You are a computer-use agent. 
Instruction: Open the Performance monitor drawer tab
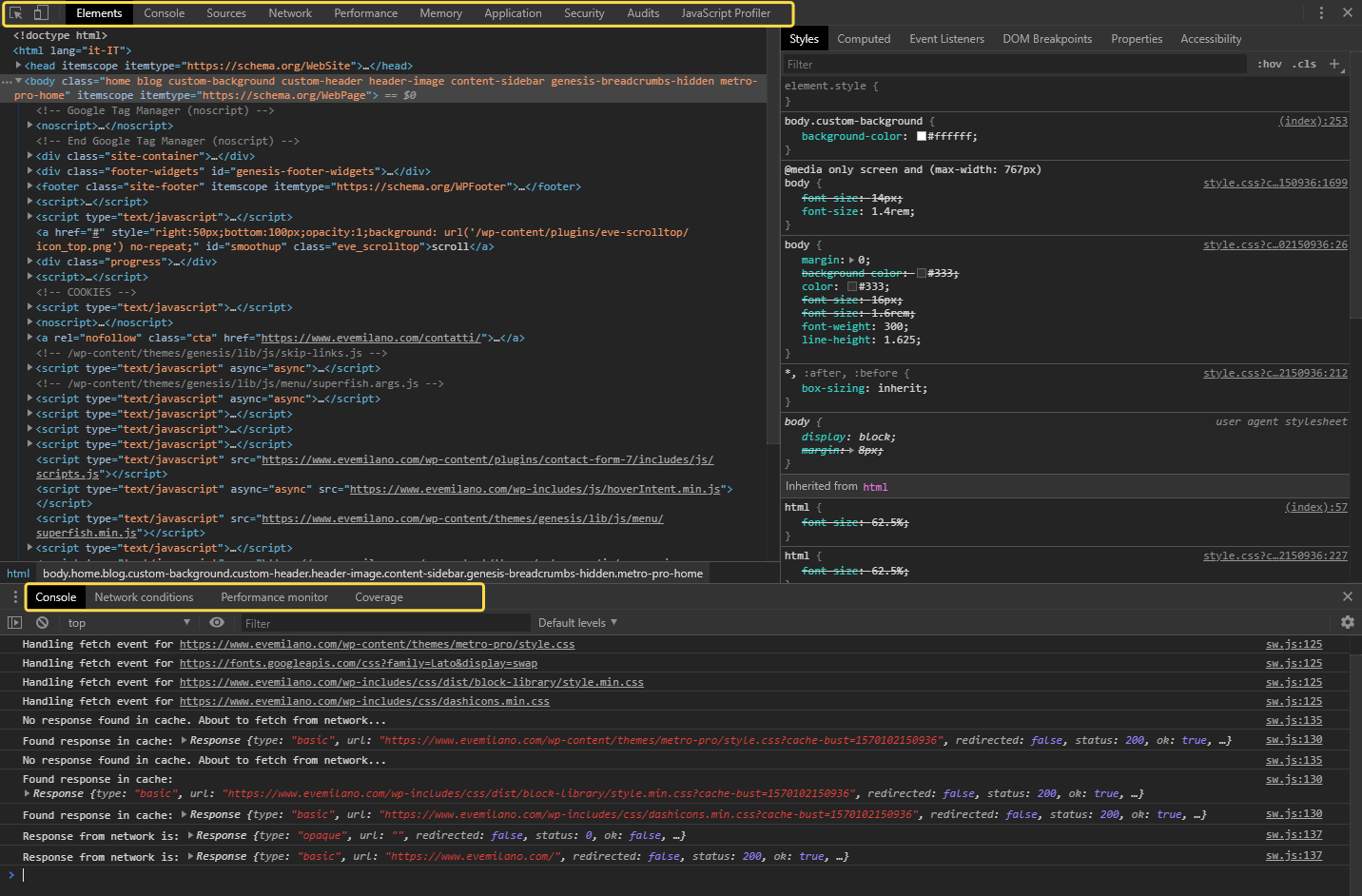[x=275, y=597]
